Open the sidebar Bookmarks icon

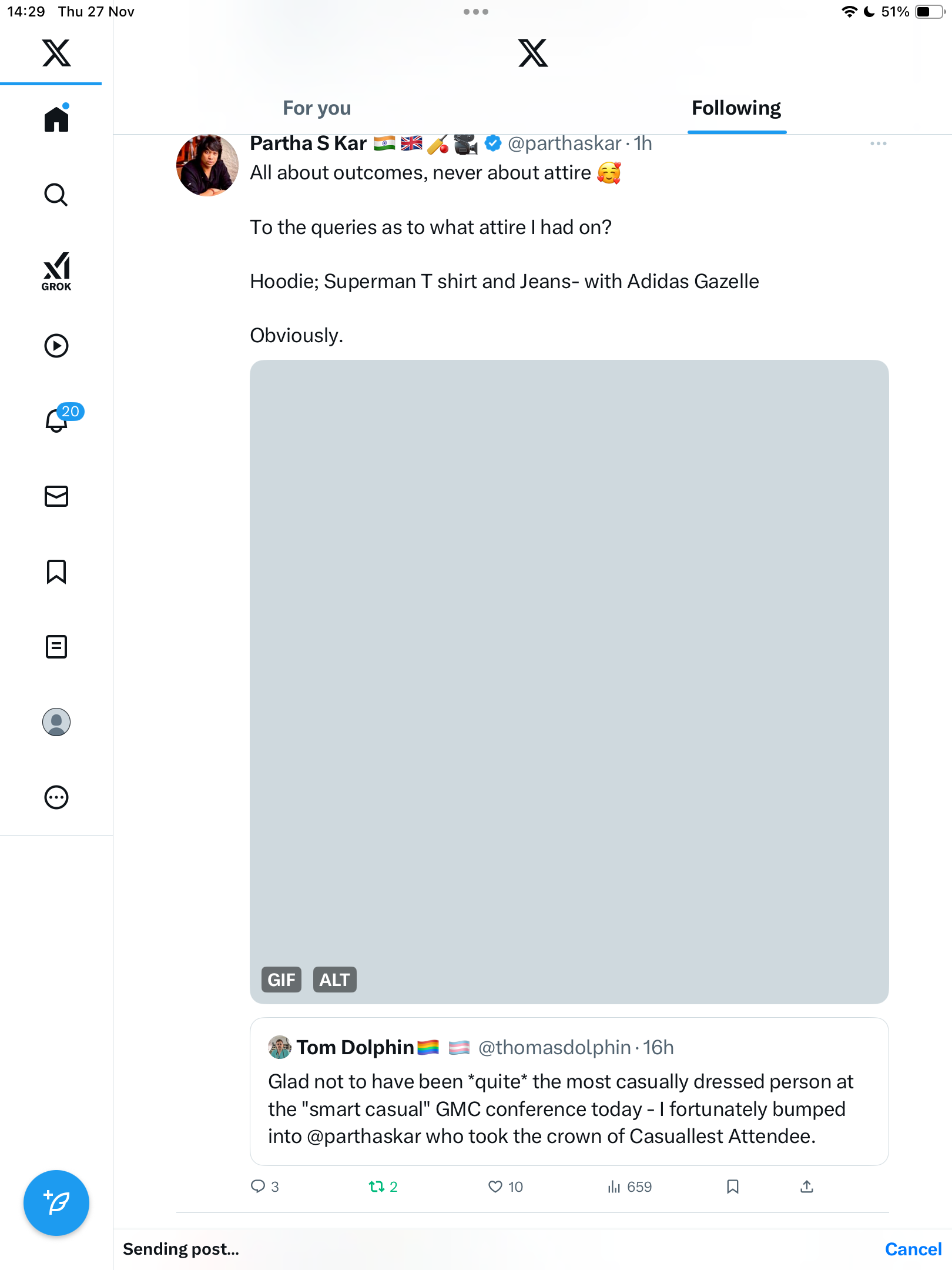point(56,571)
